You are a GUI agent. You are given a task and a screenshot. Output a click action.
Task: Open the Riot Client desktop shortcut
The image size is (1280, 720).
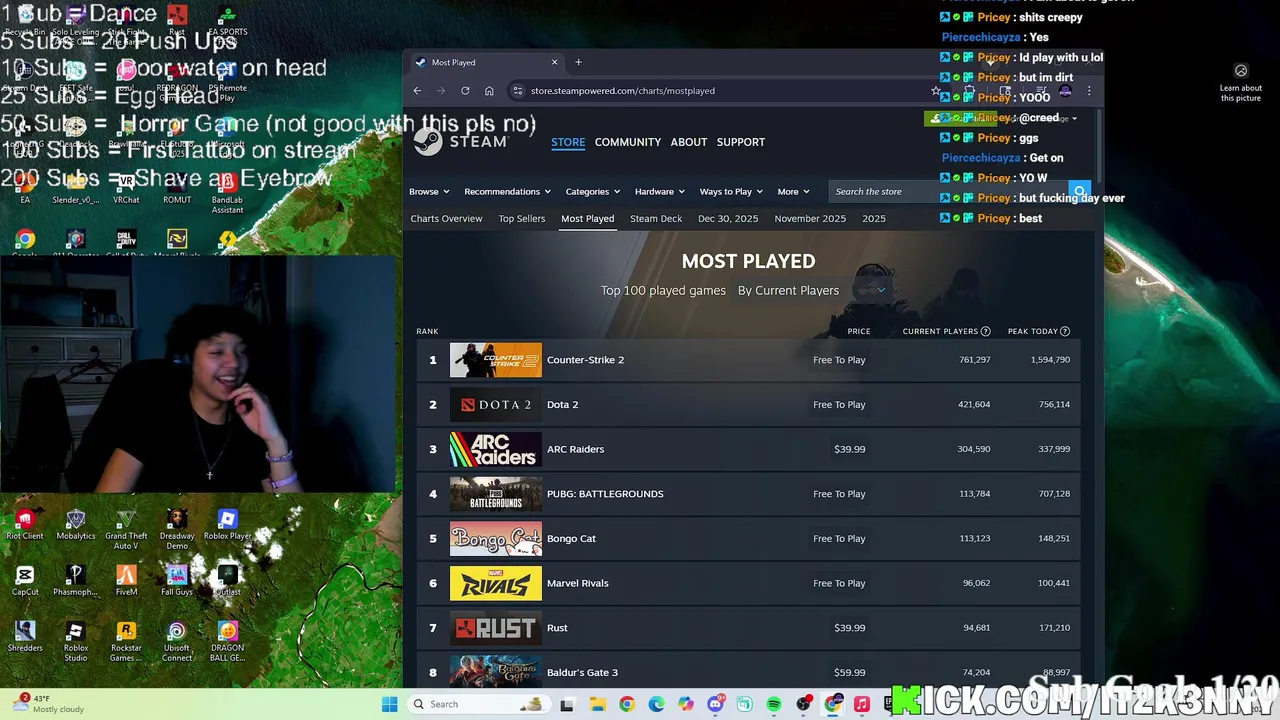25,524
